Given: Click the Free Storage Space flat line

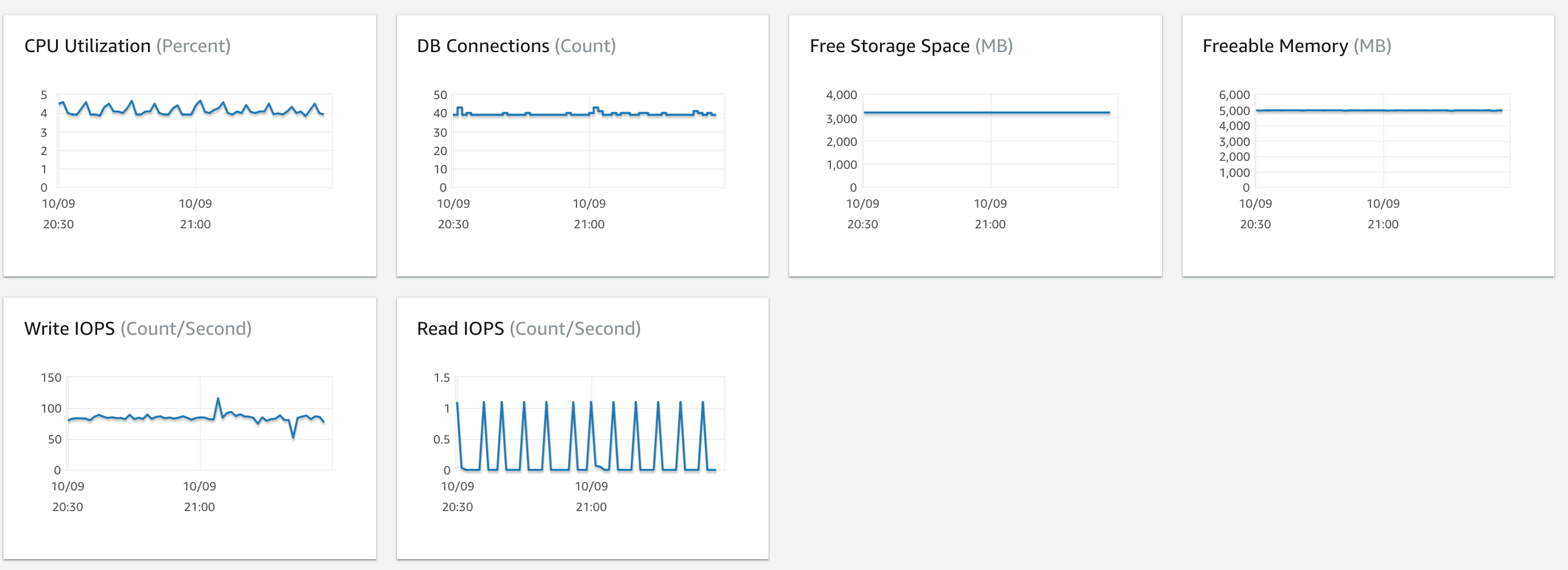Looking at the screenshot, I should [x=986, y=113].
